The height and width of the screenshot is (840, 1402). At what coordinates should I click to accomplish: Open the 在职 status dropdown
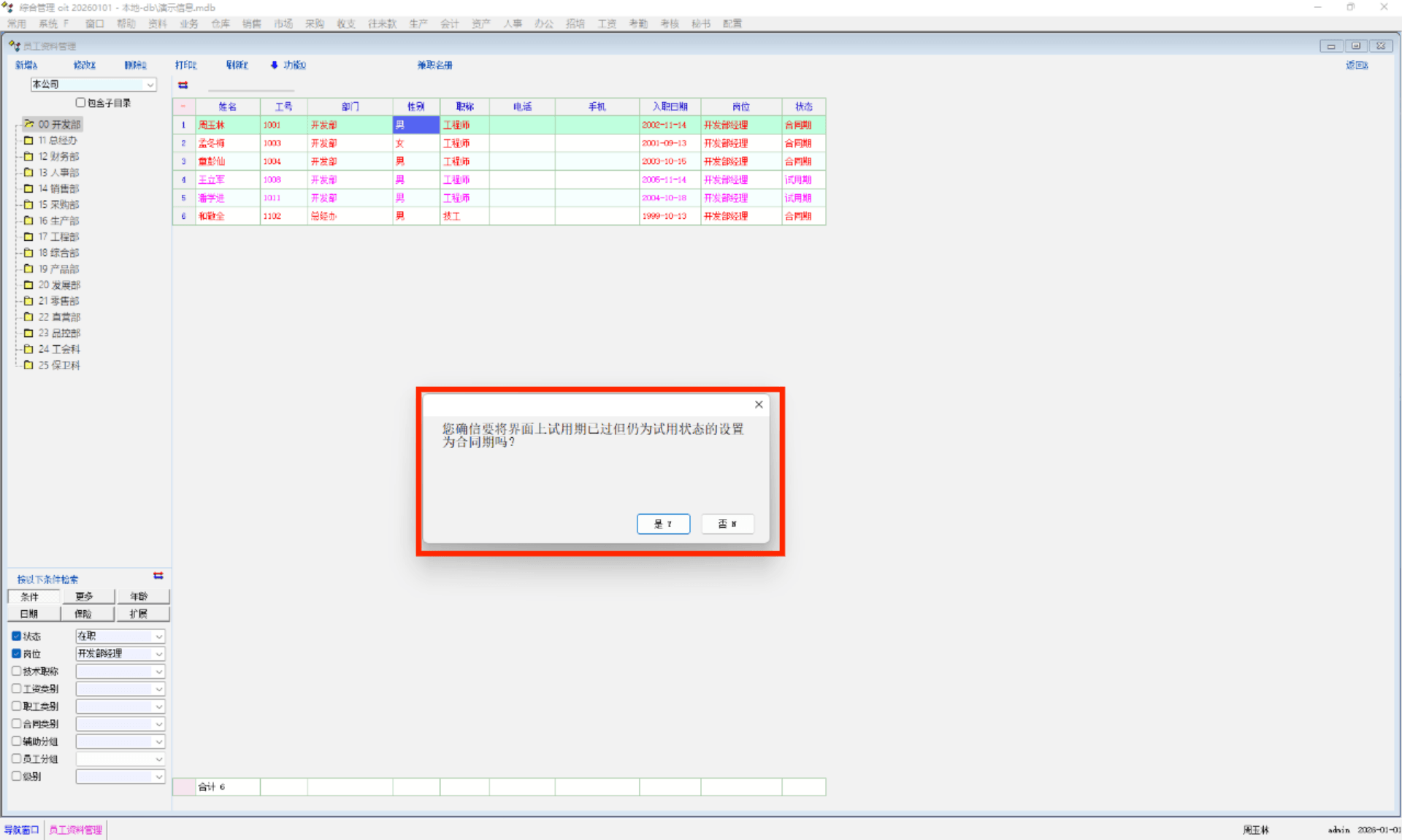click(158, 636)
